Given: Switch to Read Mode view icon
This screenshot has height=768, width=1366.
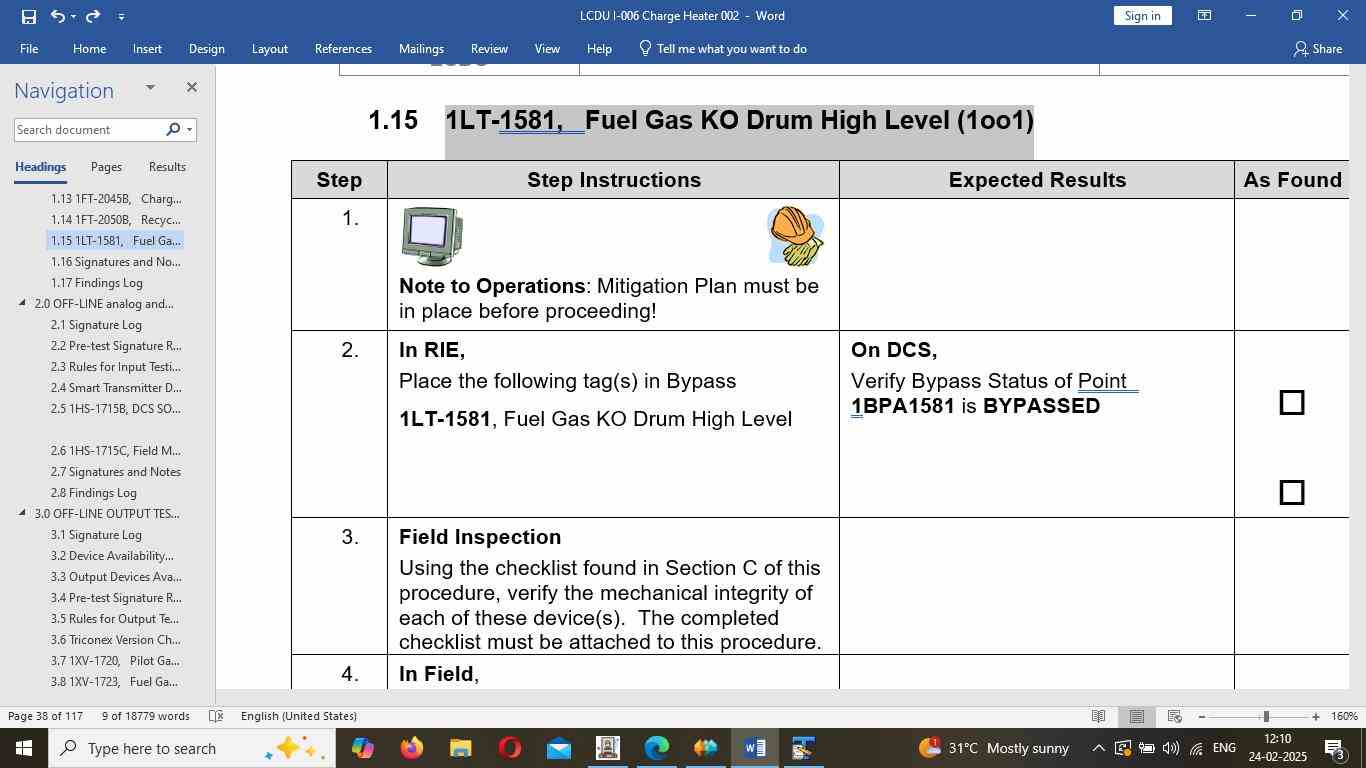Looking at the screenshot, I should click(x=1098, y=716).
